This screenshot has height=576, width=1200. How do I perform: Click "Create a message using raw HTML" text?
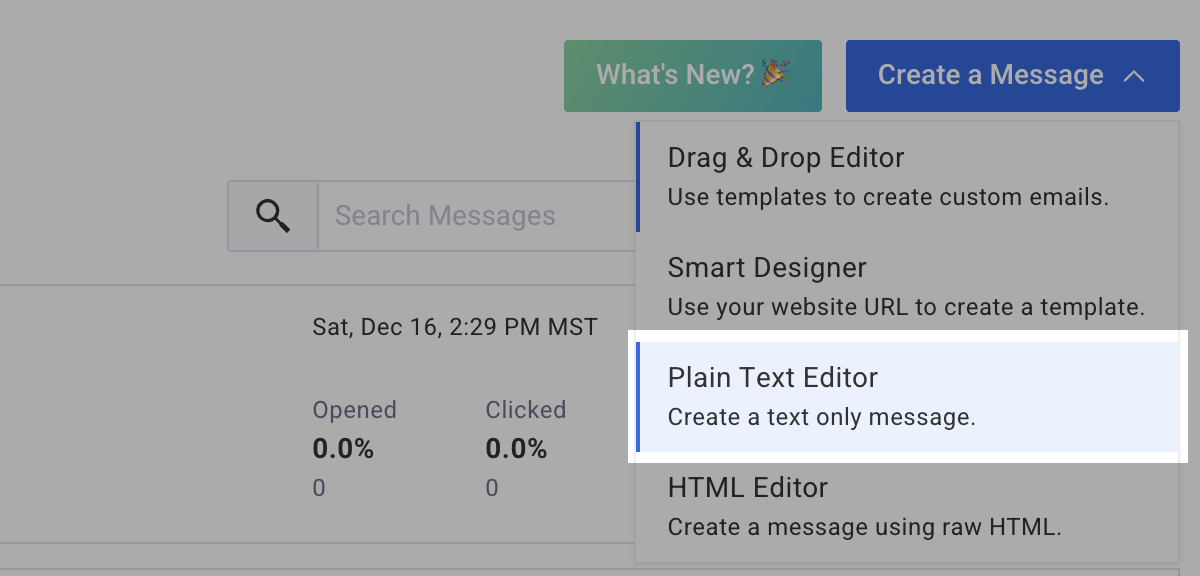(864, 527)
